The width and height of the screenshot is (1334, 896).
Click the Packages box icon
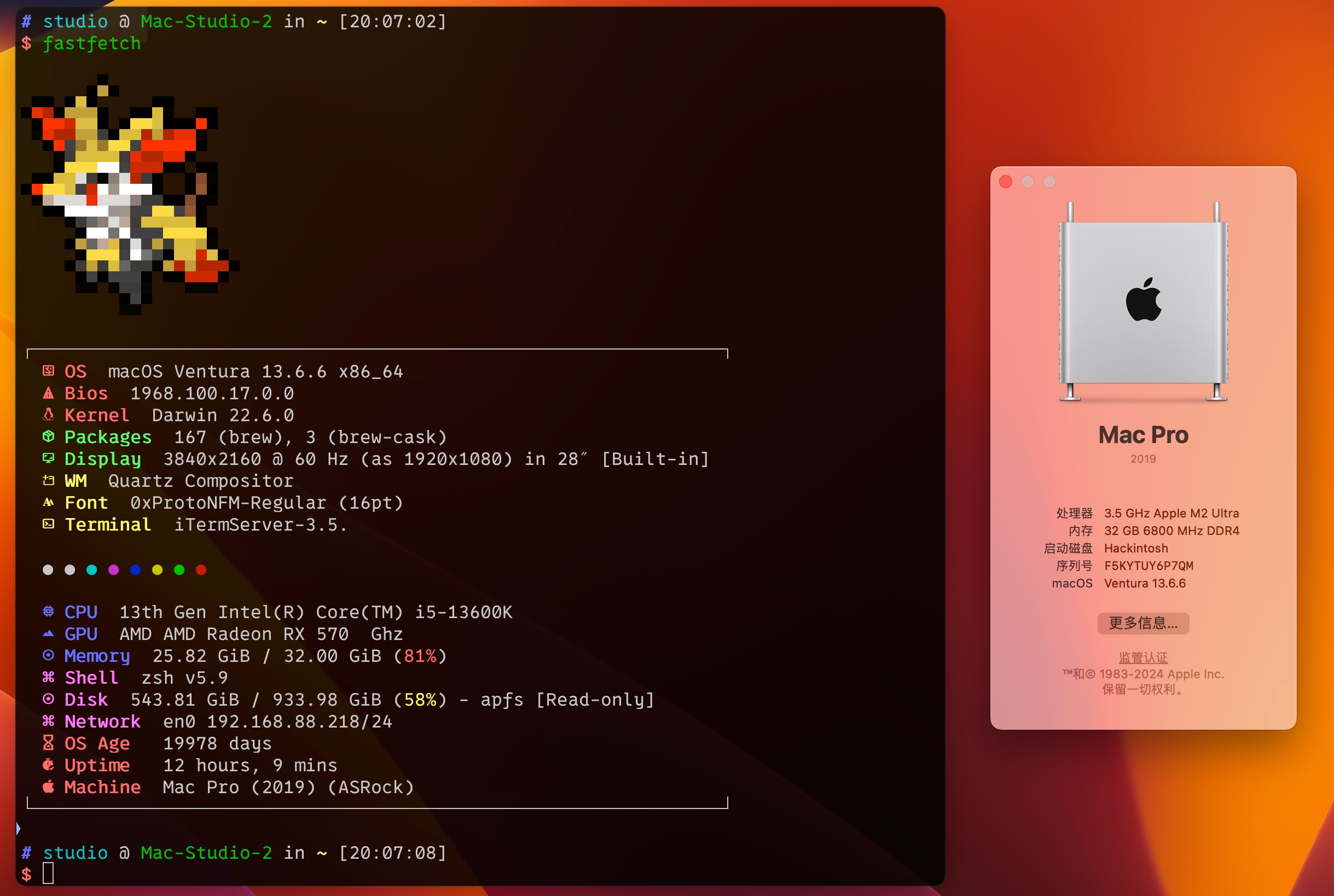(x=49, y=437)
